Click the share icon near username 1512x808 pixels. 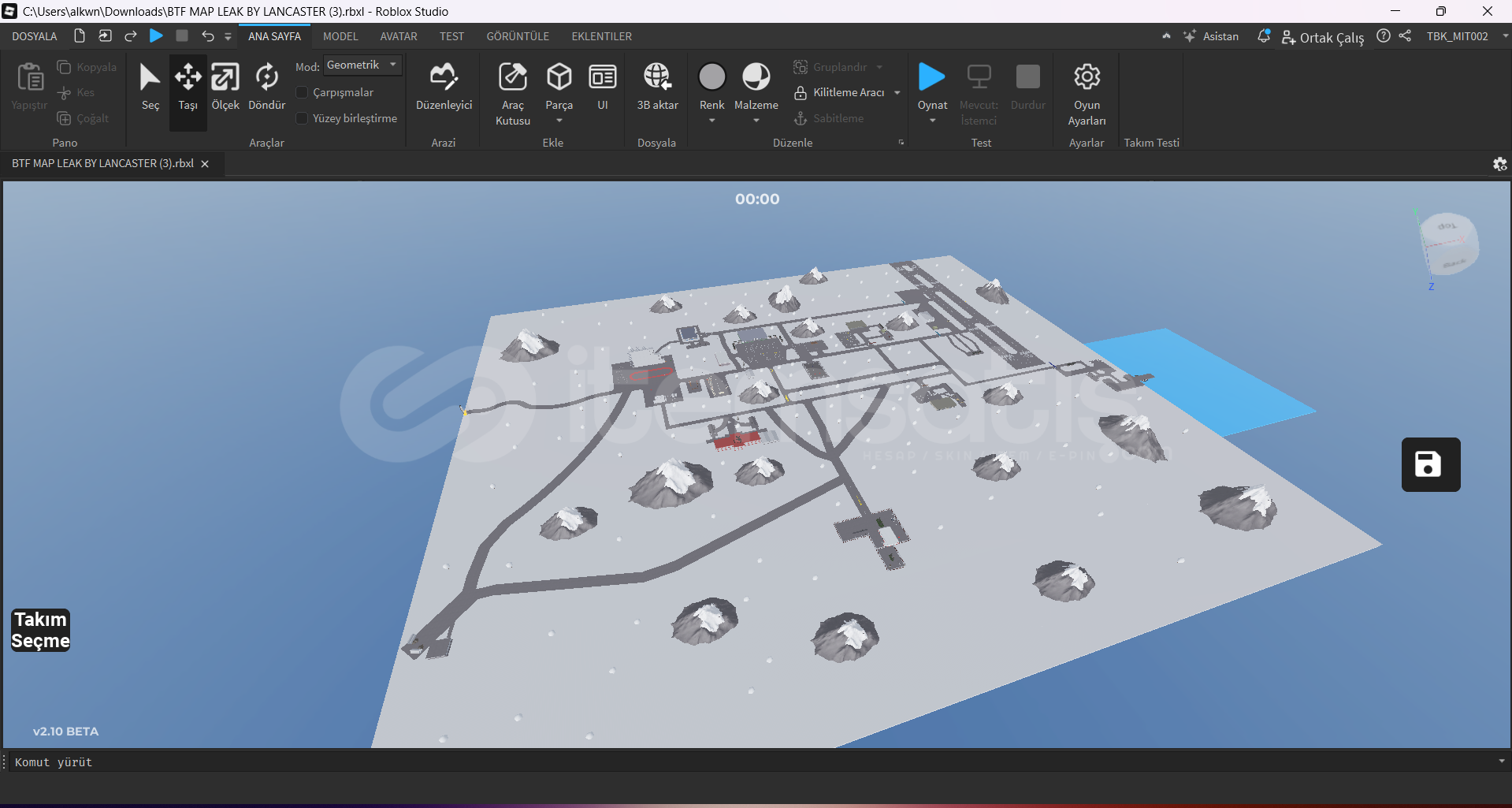(1405, 36)
